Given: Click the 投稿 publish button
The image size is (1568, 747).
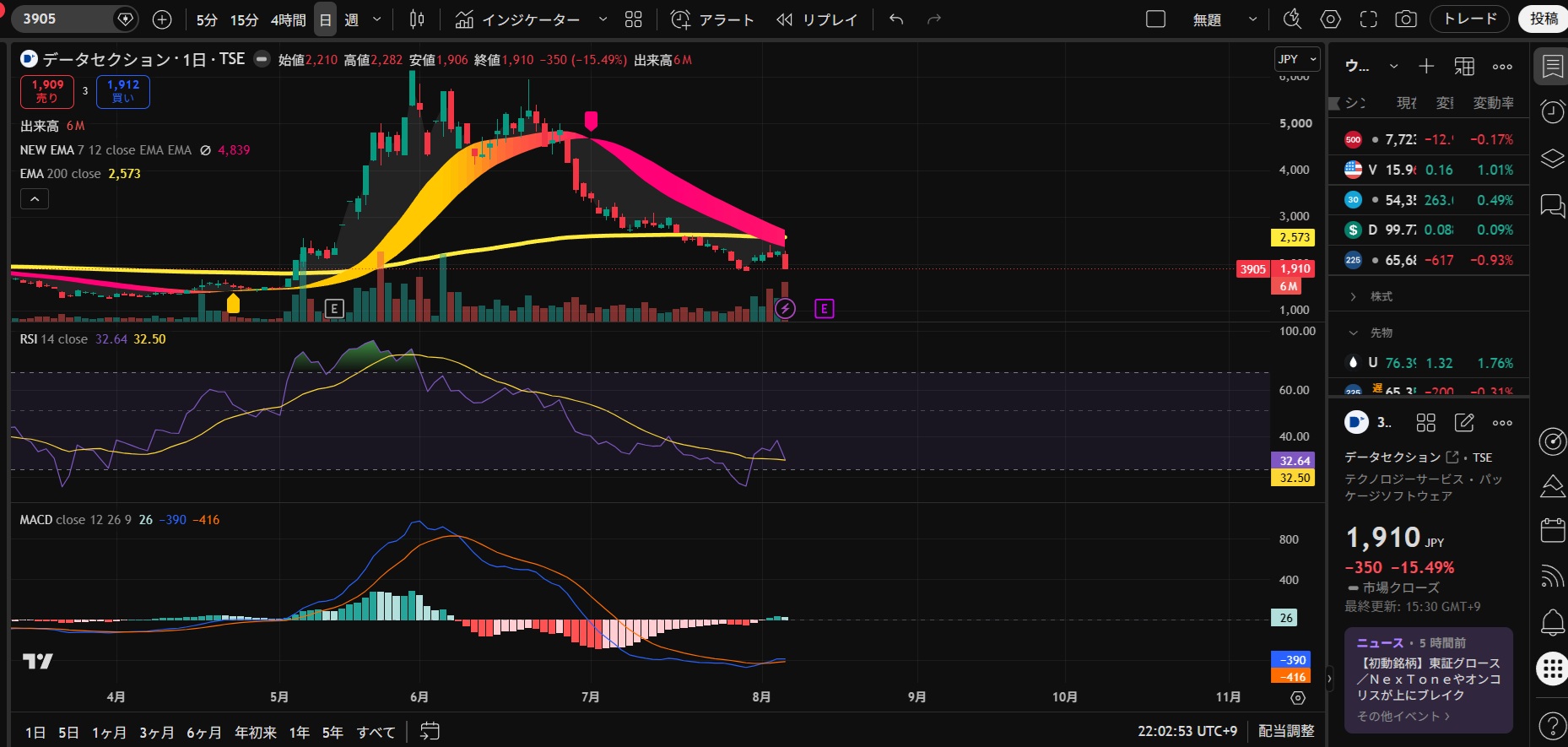Looking at the screenshot, I should pos(1544,19).
